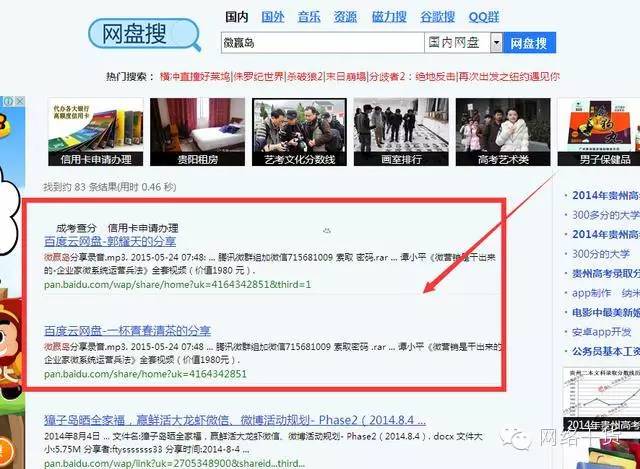Open result 百度云网盘-郭耀天的分享
The image size is (640, 469).
tap(110, 241)
